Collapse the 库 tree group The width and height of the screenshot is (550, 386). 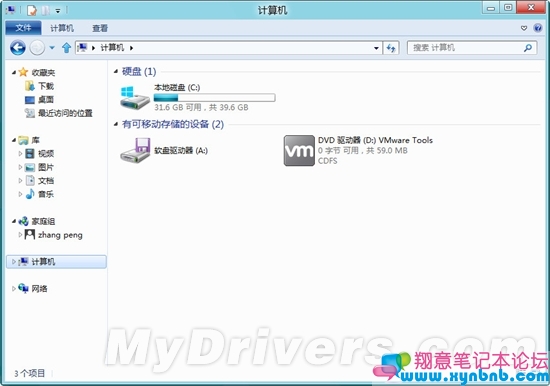[14, 140]
